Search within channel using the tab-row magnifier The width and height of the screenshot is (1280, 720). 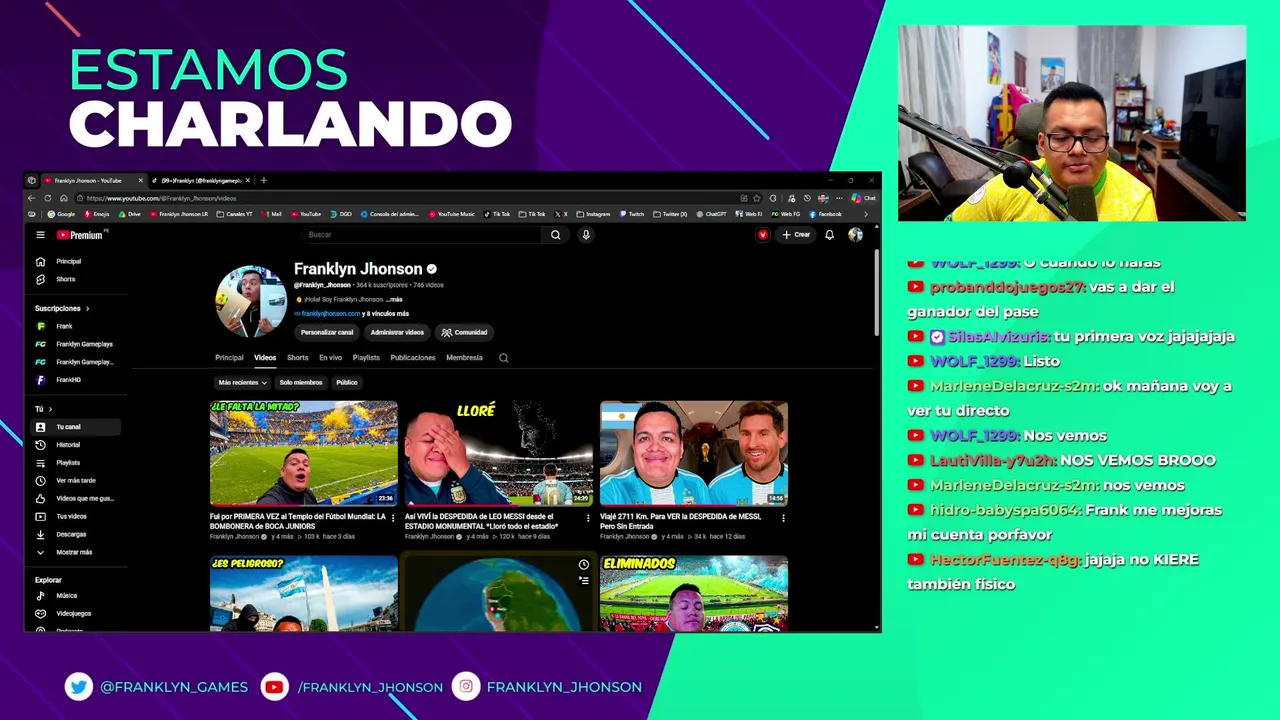pyautogui.click(x=504, y=358)
